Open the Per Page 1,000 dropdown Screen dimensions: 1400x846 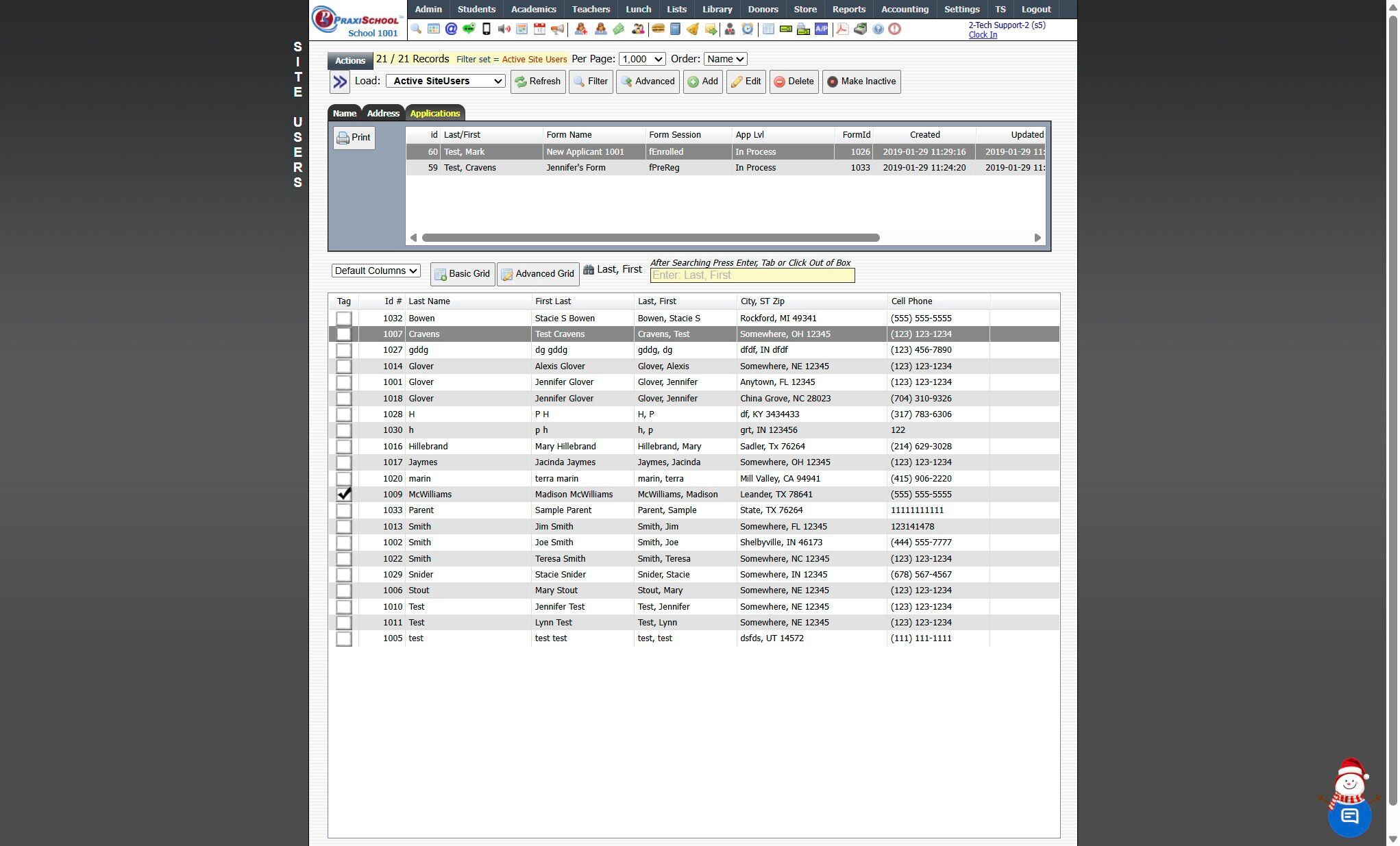641,59
